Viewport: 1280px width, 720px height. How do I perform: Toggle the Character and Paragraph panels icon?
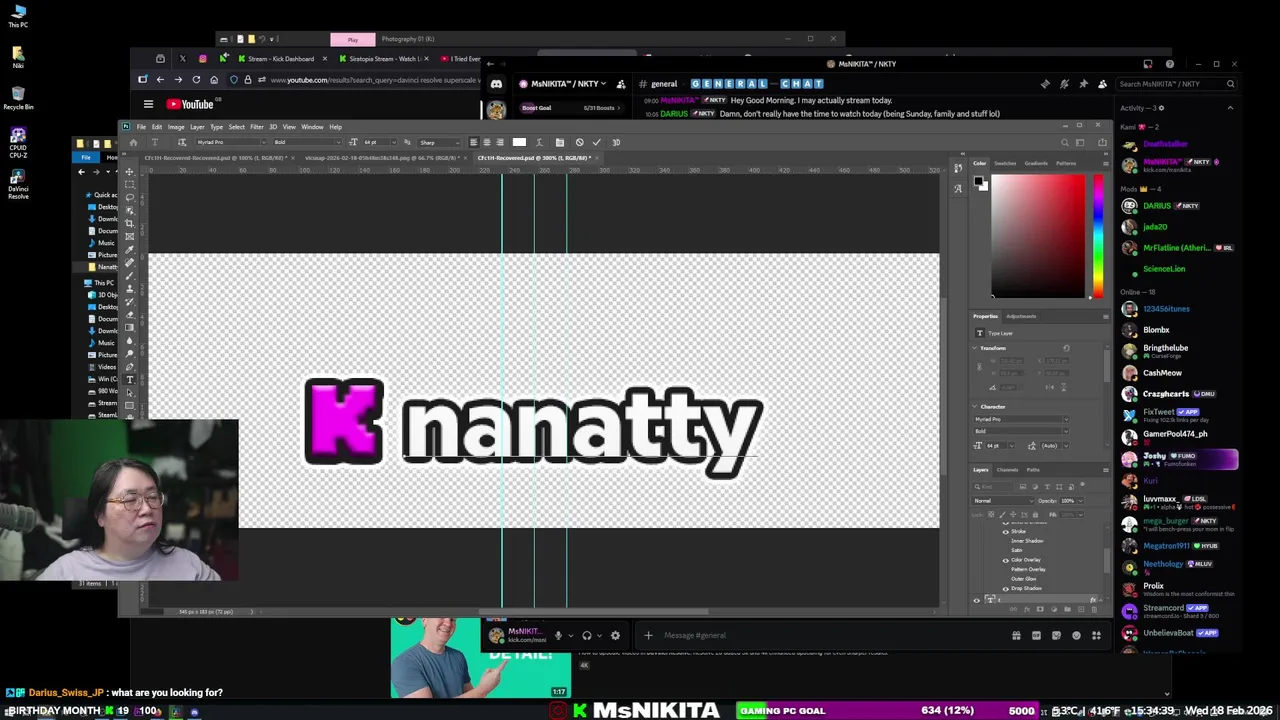[x=559, y=142]
